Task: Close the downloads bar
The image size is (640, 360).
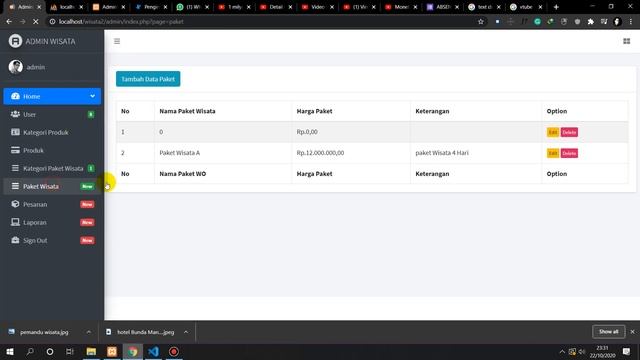Action: tap(633, 332)
